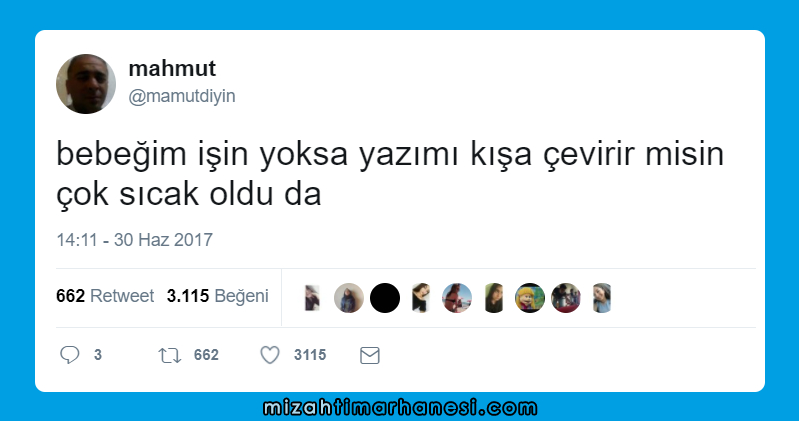This screenshot has height=421, width=799.
Task: Click the reply speech bubble icon
Action: click(70, 355)
